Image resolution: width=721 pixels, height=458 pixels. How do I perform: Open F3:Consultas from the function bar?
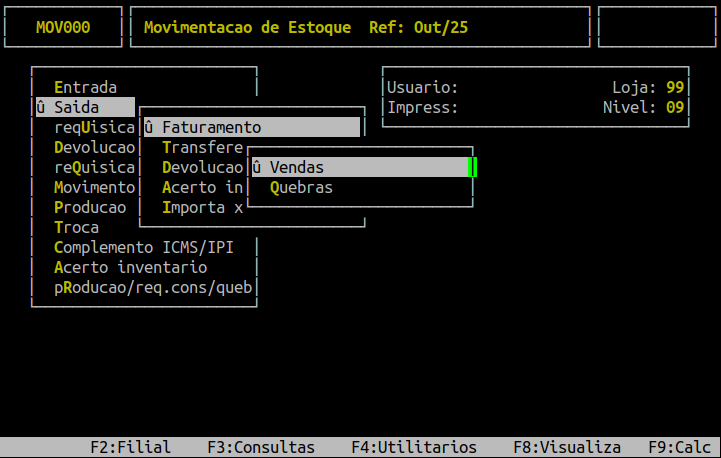click(x=261, y=447)
